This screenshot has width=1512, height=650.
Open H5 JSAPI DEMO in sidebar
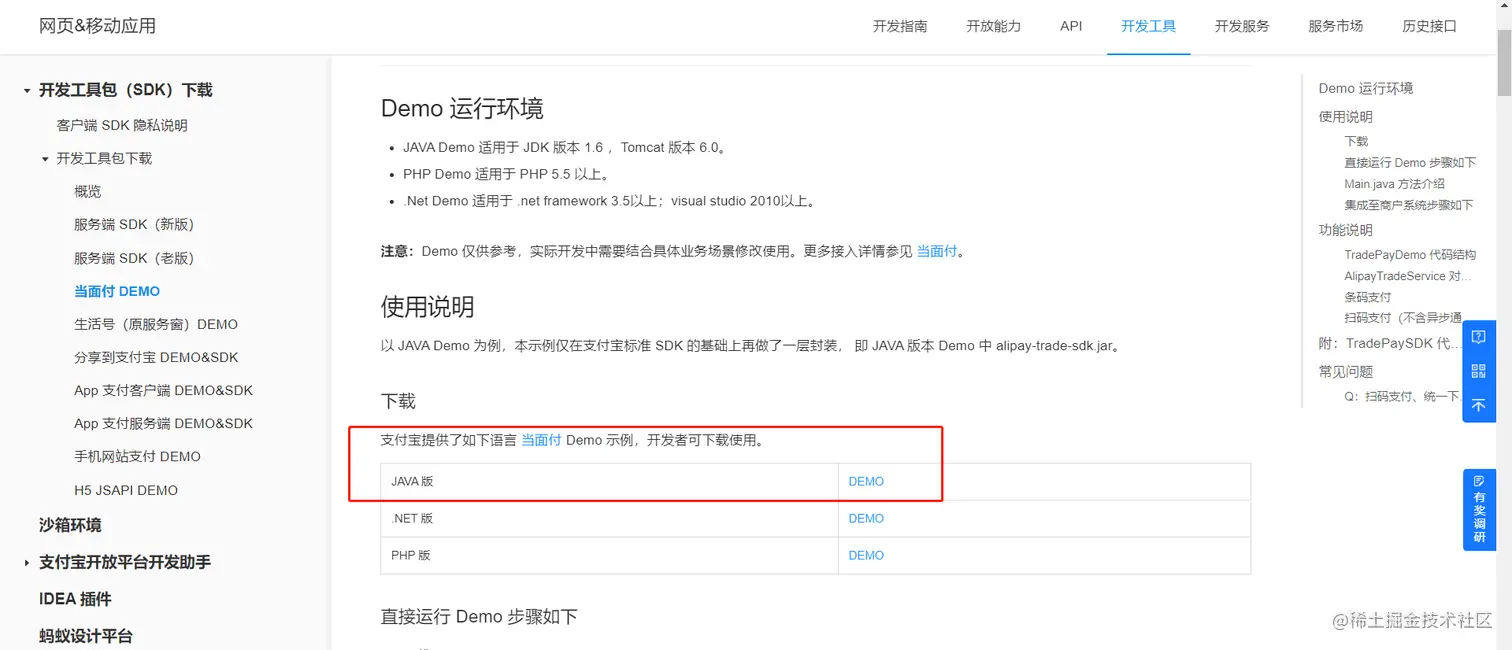[126, 490]
